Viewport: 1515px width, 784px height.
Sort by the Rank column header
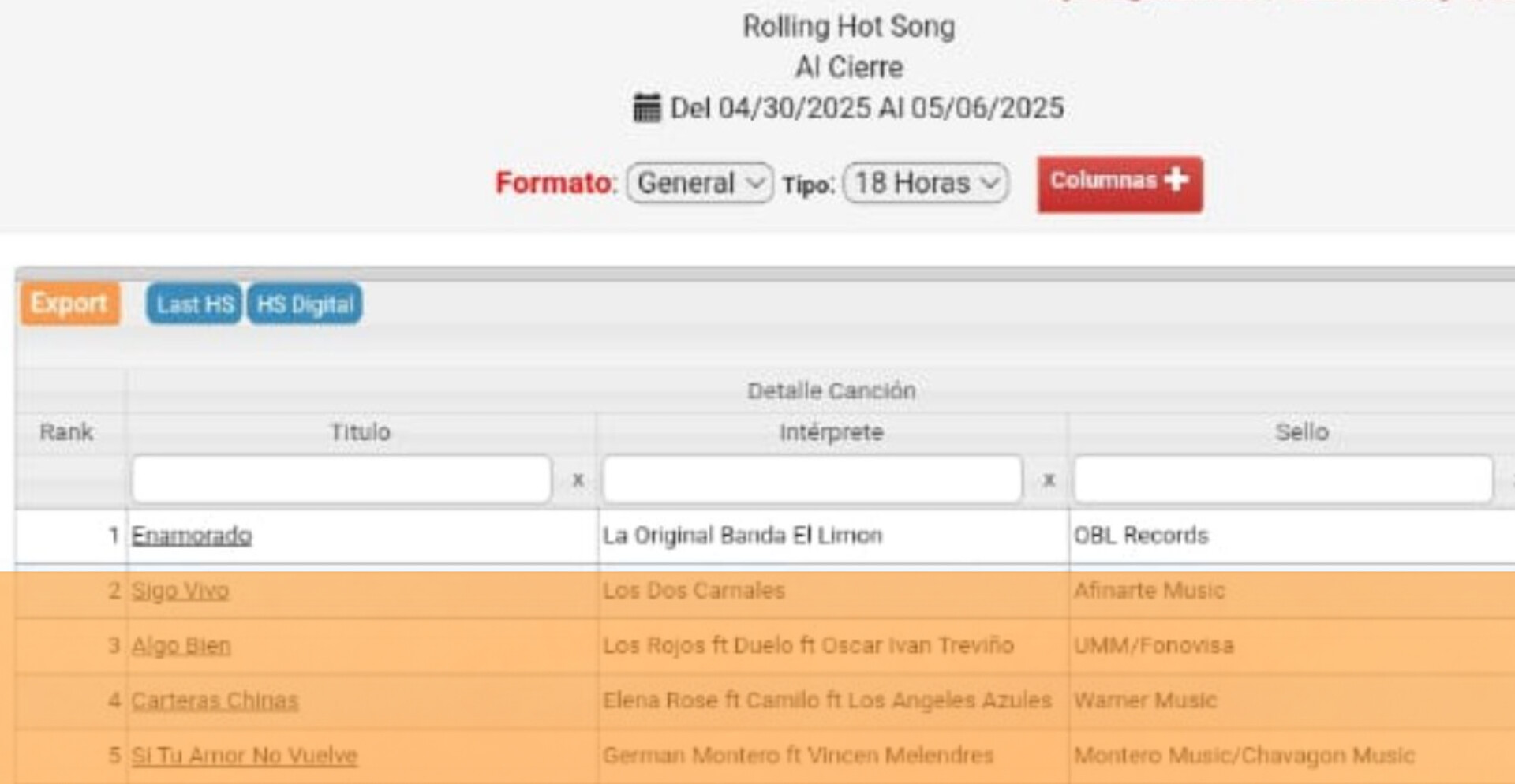[x=66, y=432]
